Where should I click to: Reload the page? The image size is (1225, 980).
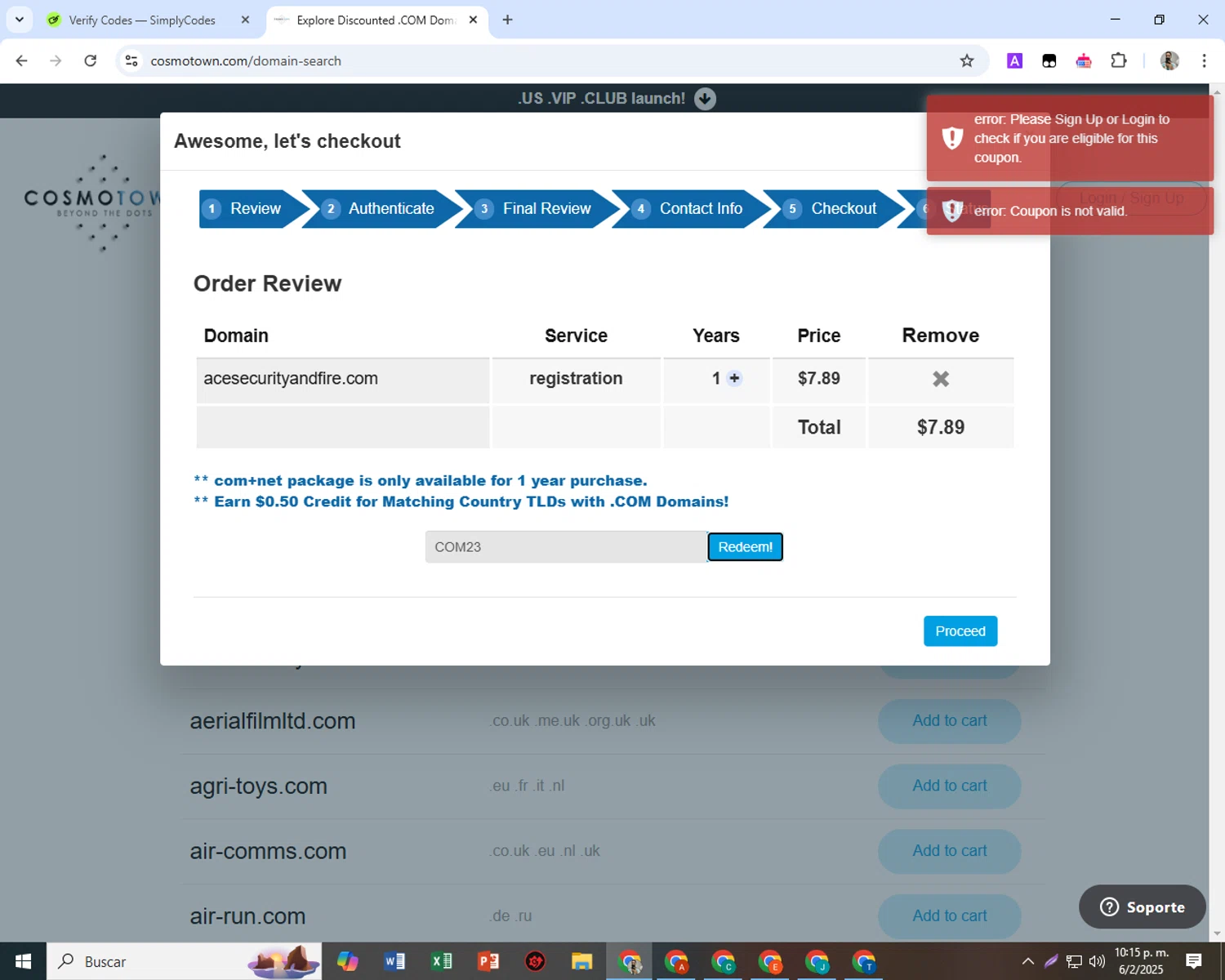91,61
